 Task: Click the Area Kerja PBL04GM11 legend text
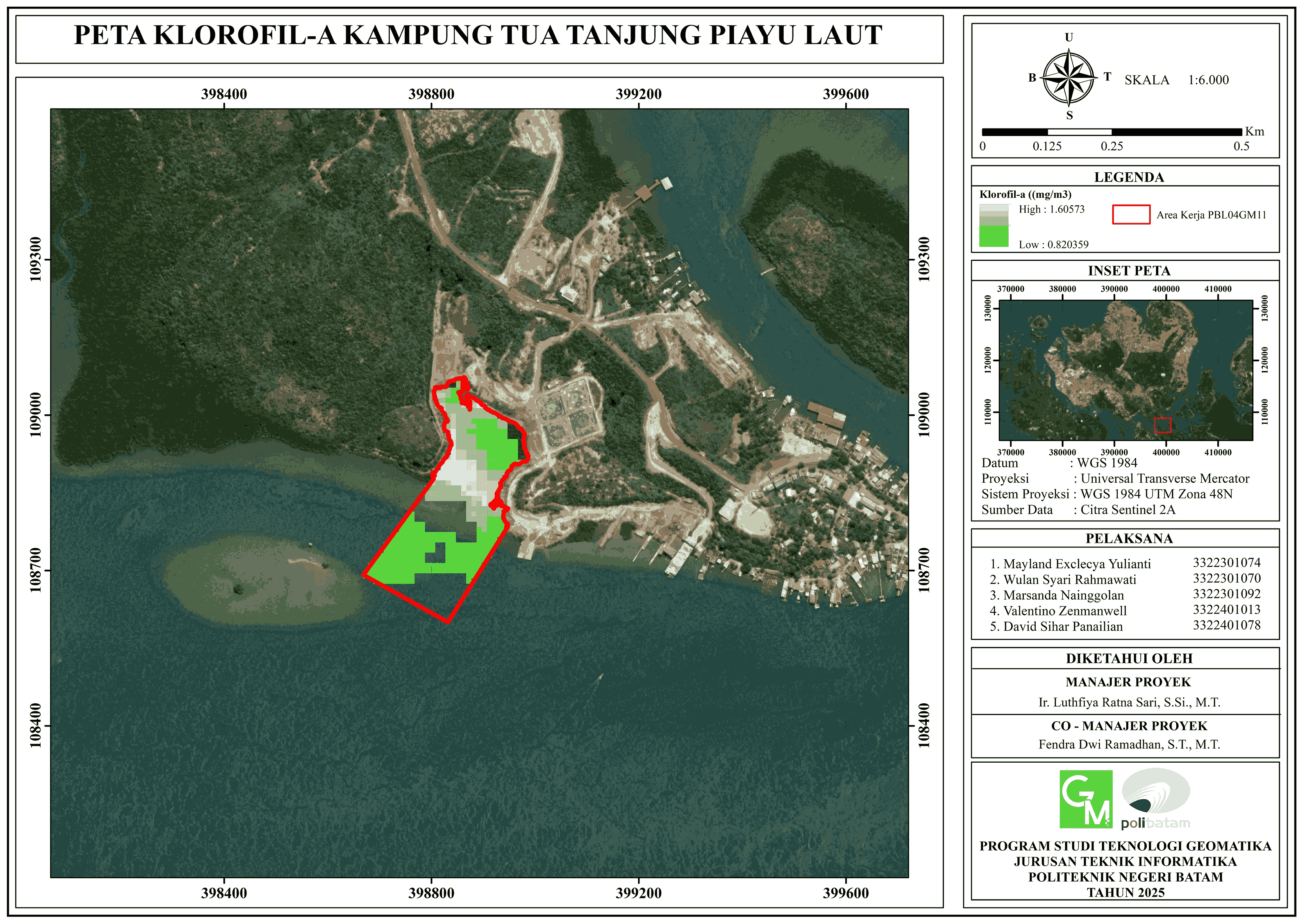click(1211, 215)
